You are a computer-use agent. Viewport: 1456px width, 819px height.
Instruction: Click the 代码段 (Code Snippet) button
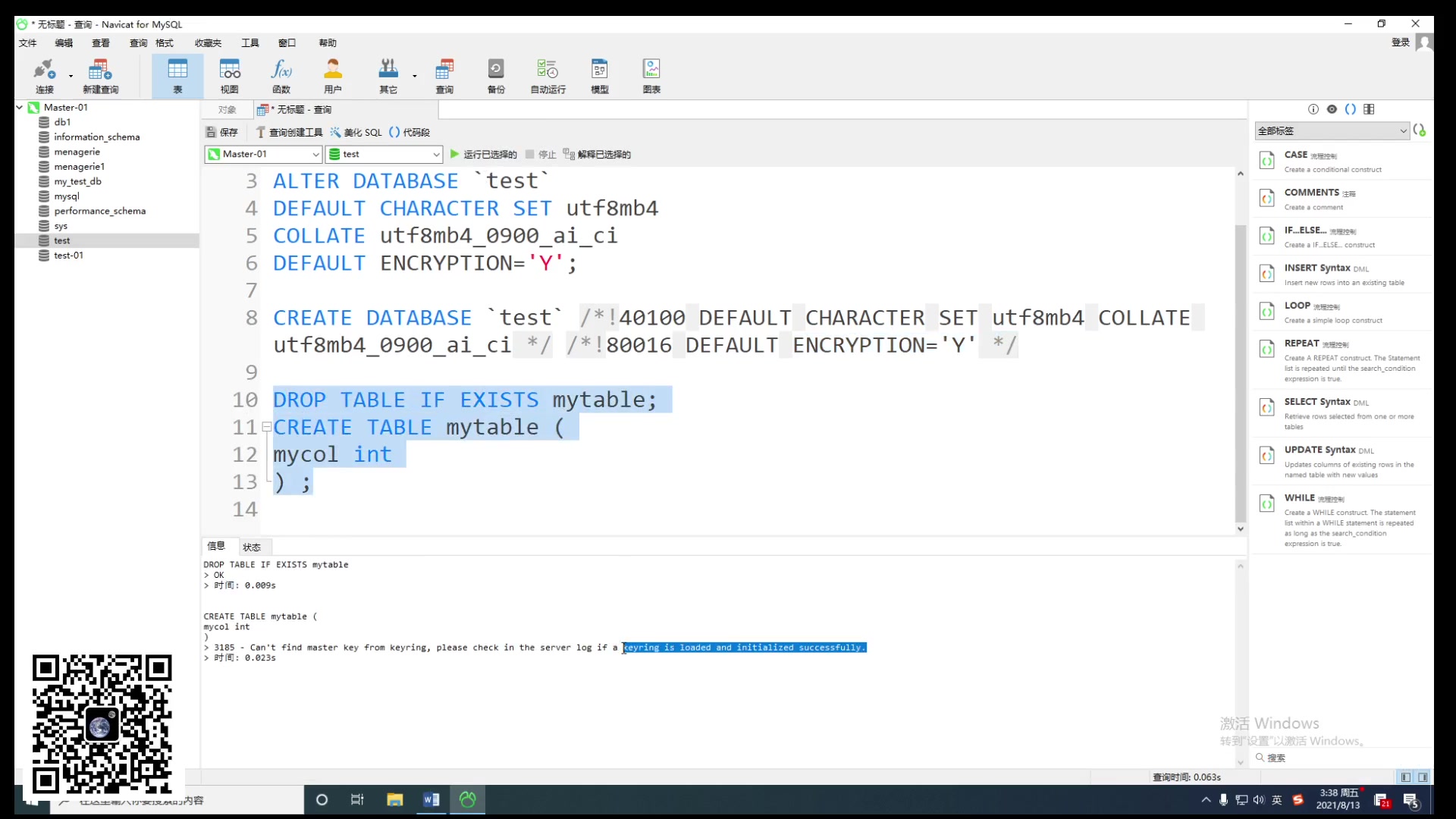(409, 132)
